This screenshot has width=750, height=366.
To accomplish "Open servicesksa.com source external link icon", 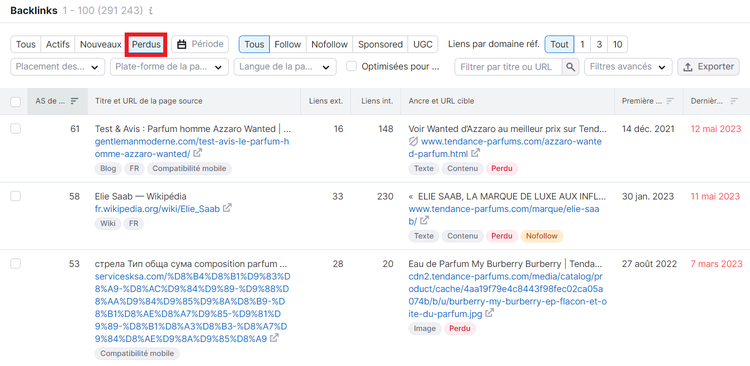I will 274,338.
